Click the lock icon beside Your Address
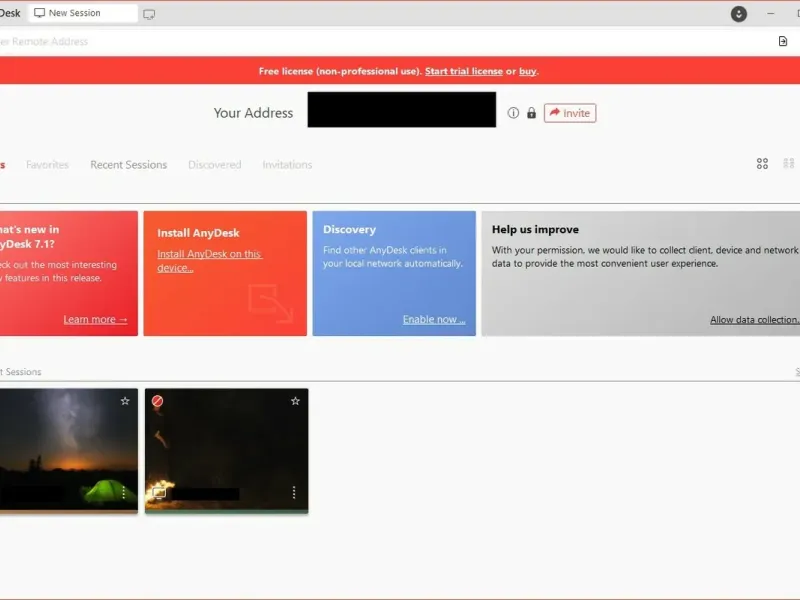 [531, 113]
